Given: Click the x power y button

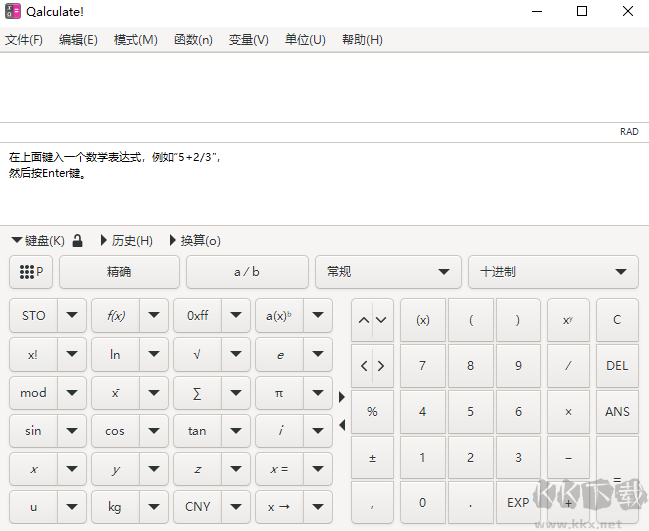Looking at the screenshot, I should pos(568,320).
